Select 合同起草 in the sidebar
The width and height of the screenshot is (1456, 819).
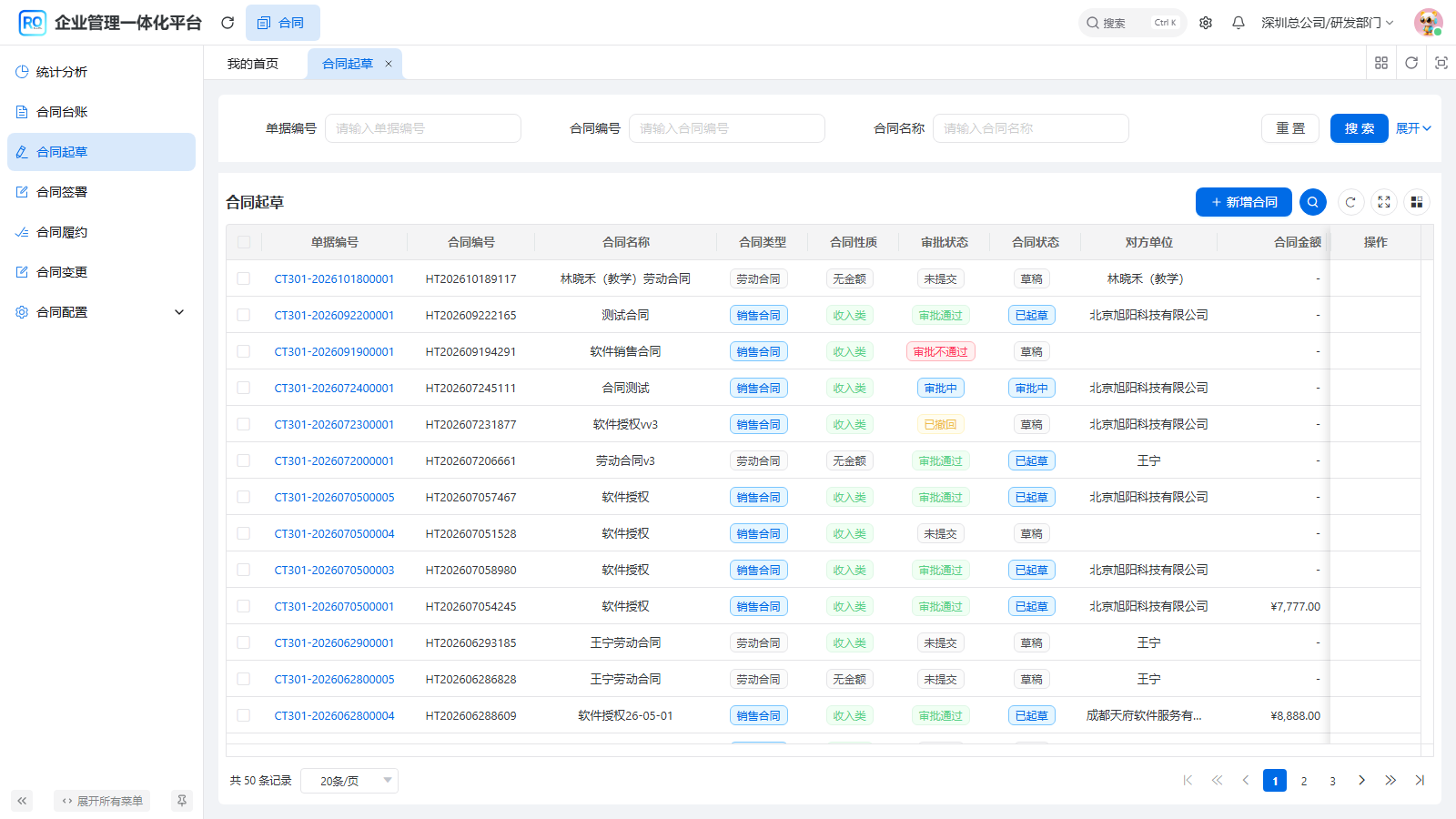[101, 152]
